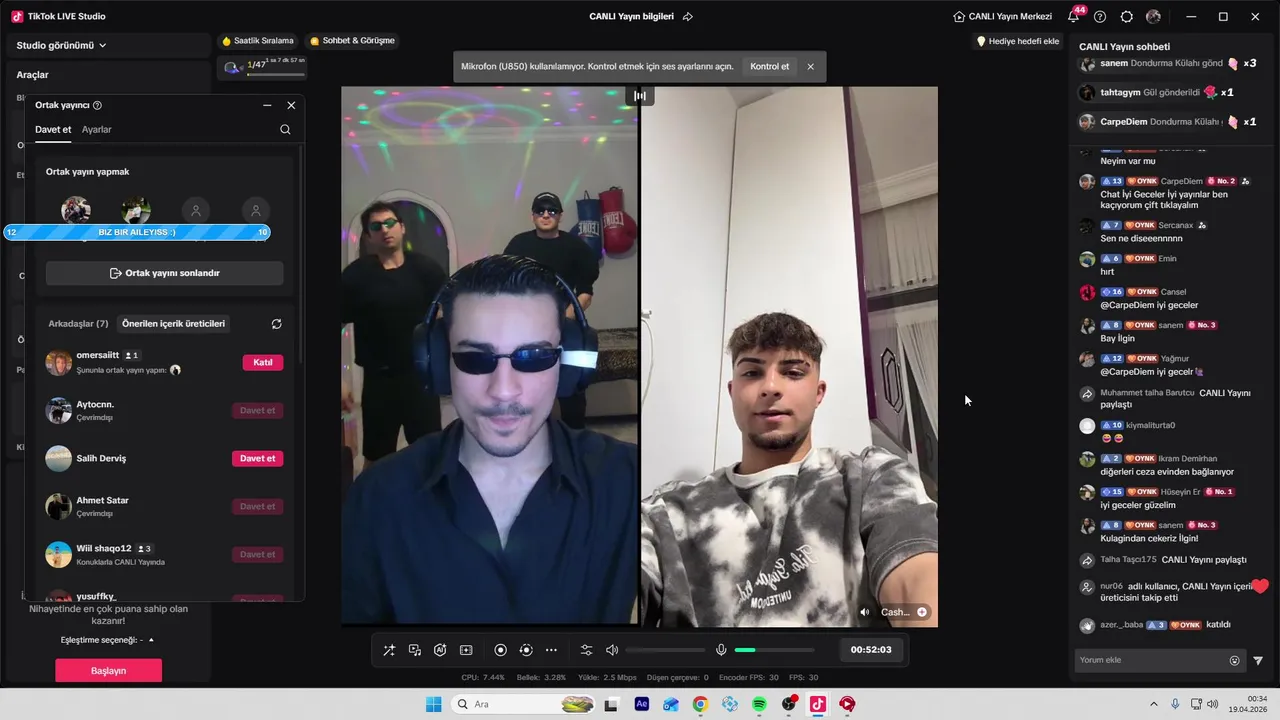Start recording with the record button
The image size is (1280, 720).
point(501,650)
